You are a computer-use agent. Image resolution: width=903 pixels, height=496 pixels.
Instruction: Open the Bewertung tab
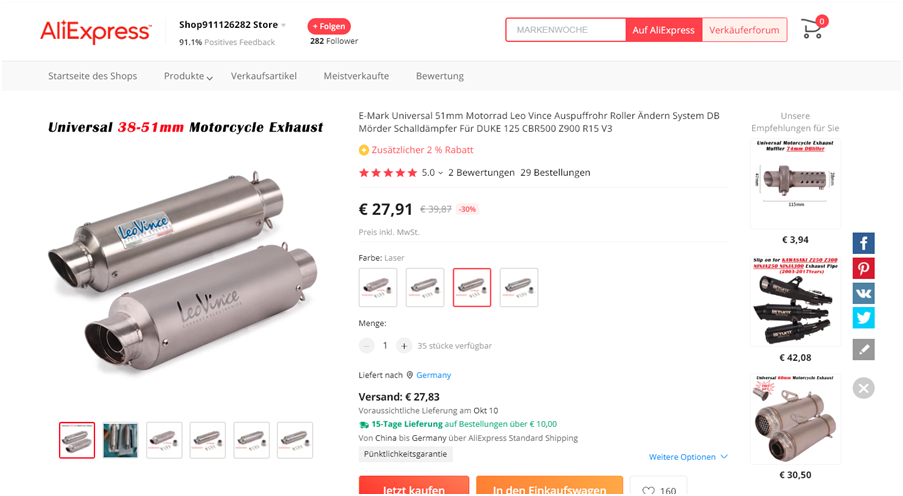(x=440, y=76)
